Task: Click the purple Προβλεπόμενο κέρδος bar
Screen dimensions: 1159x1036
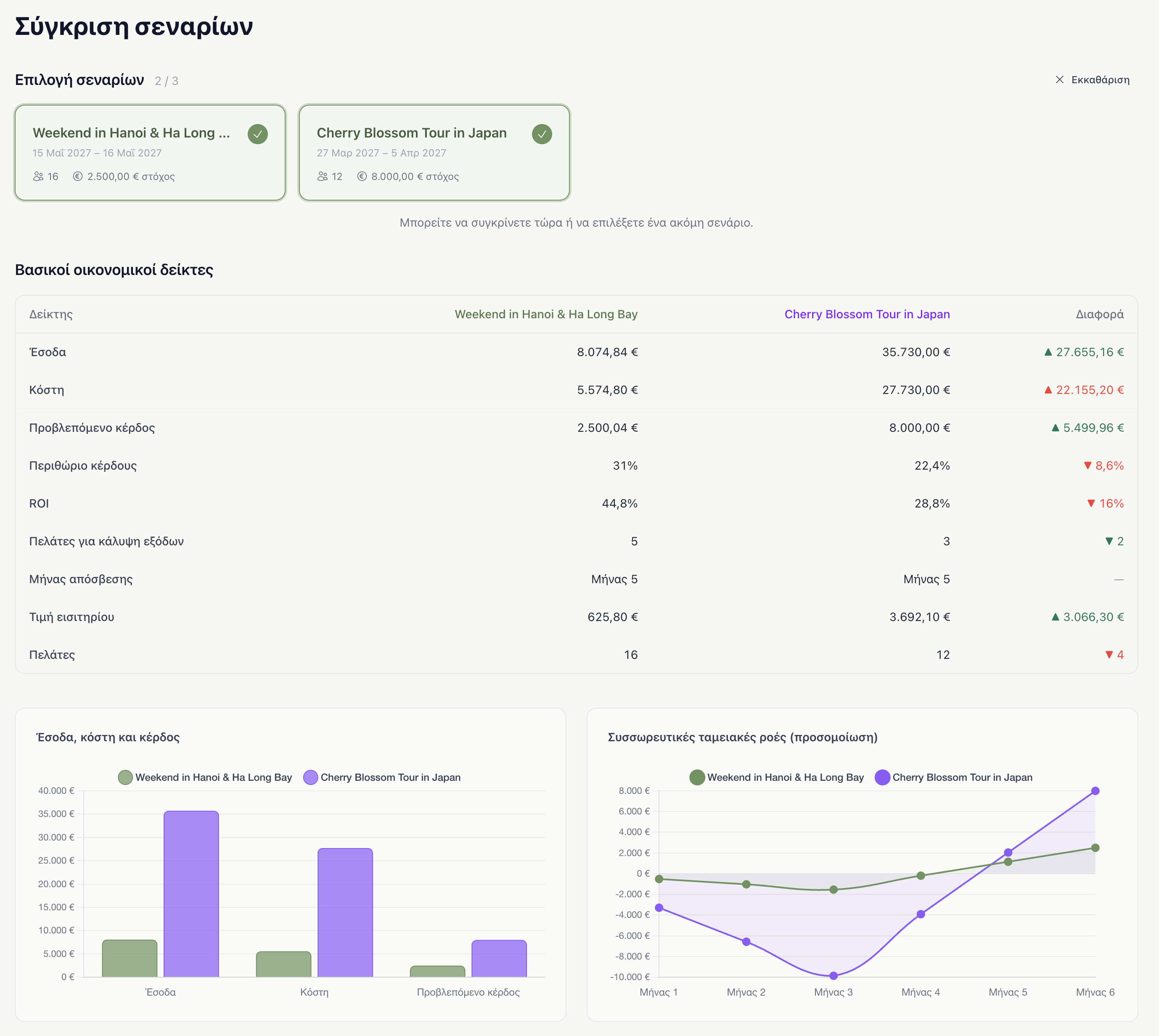Action: [499, 959]
